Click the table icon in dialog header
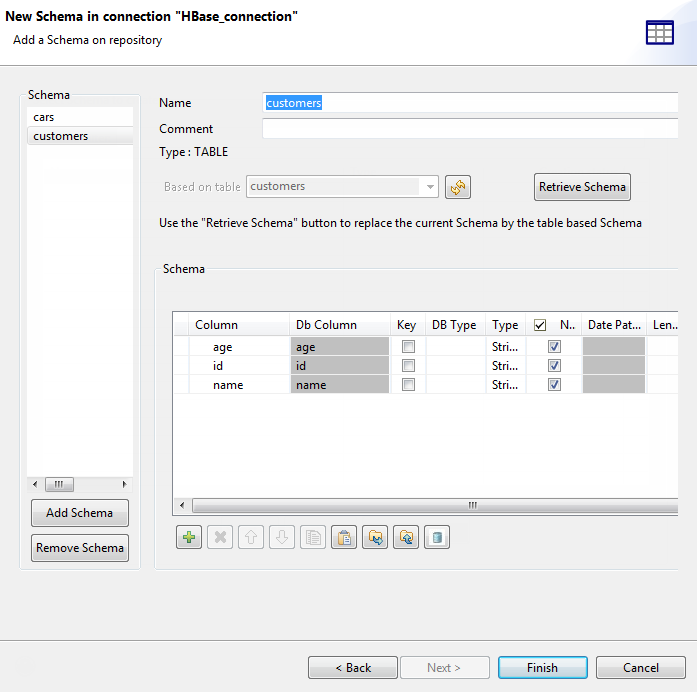The image size is (697, 692). point(660,32)
